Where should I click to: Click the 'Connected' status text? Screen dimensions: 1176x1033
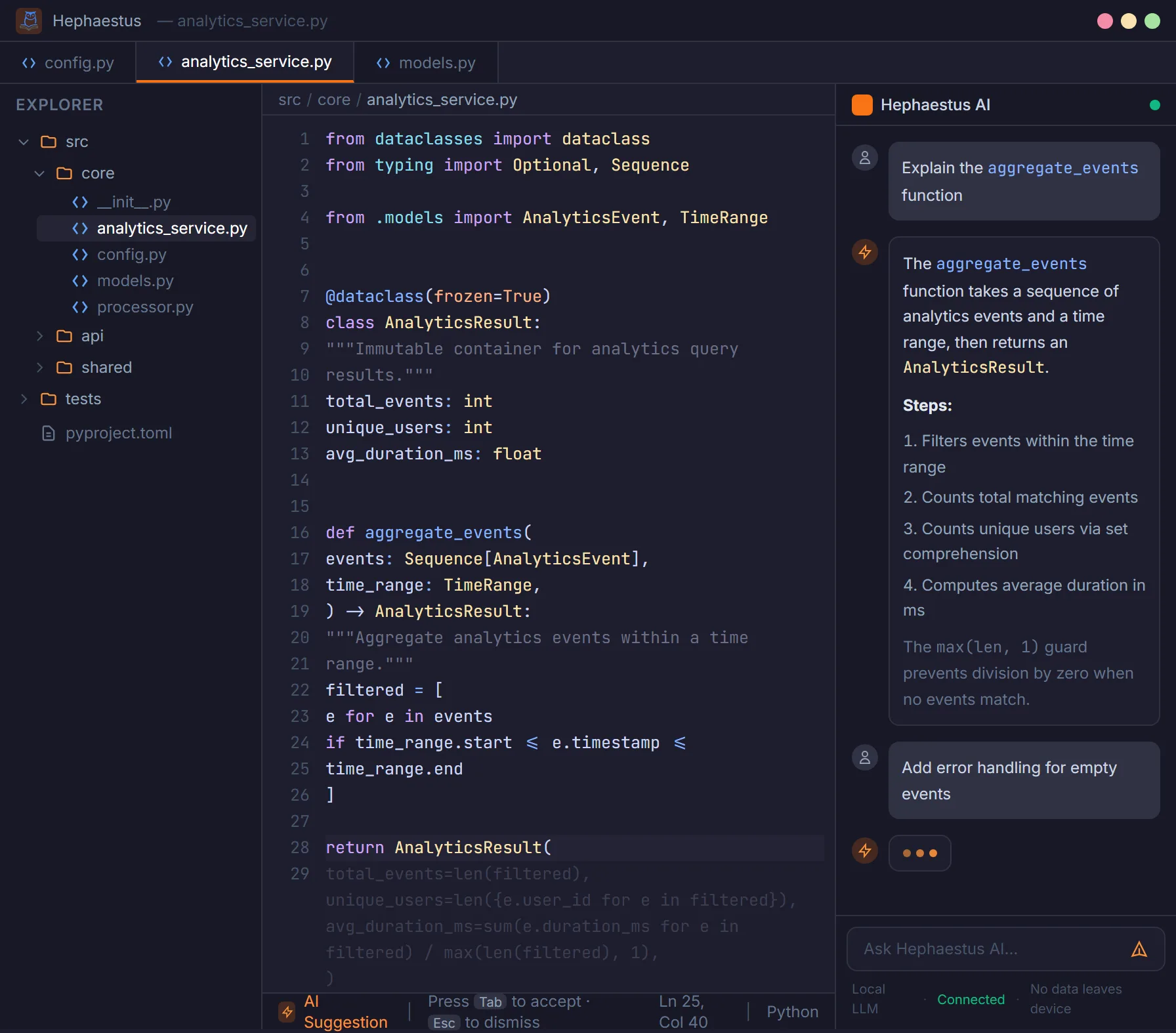tap(971, 1000)
